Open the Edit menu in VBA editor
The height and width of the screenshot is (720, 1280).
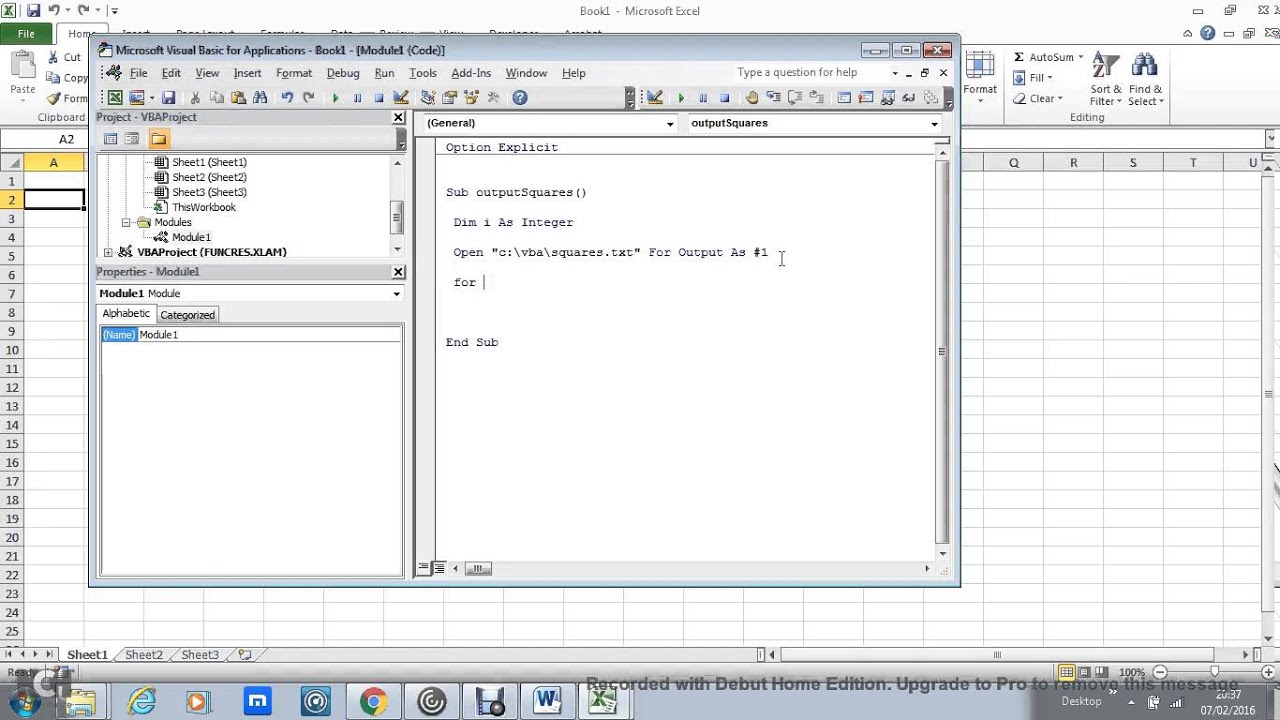[171, 73]
